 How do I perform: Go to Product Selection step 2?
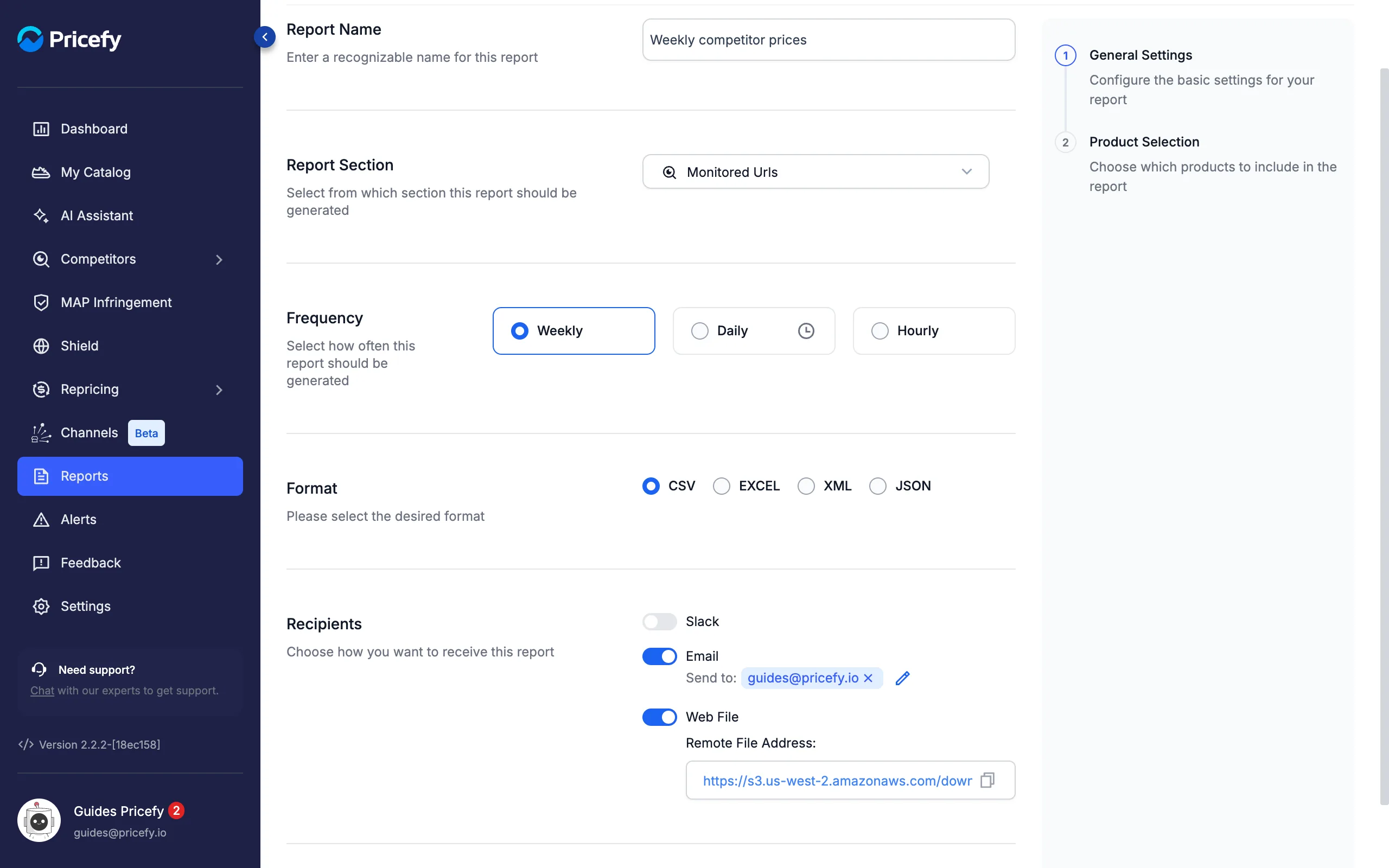1144,142
